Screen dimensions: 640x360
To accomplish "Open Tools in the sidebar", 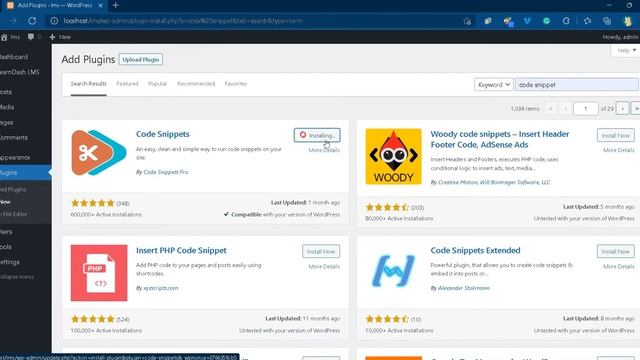I will coord(6,247).
